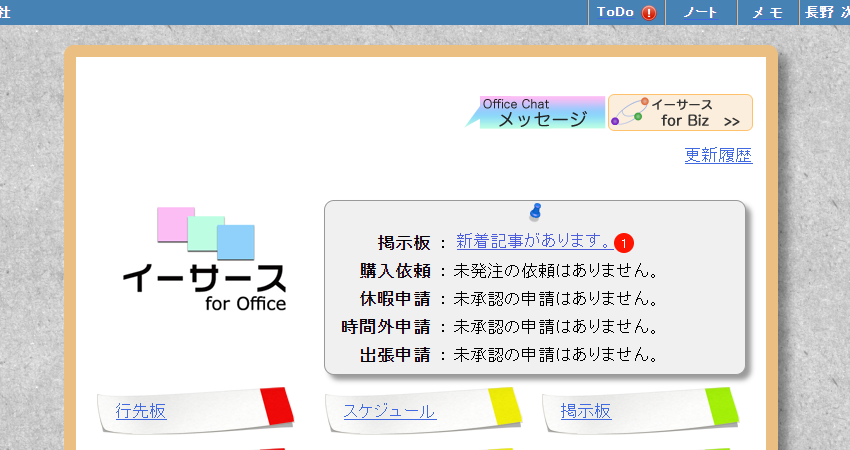Open the イーサース for Biz button
The width and height of the screenshot is (850, 450).
click(680, 112)
